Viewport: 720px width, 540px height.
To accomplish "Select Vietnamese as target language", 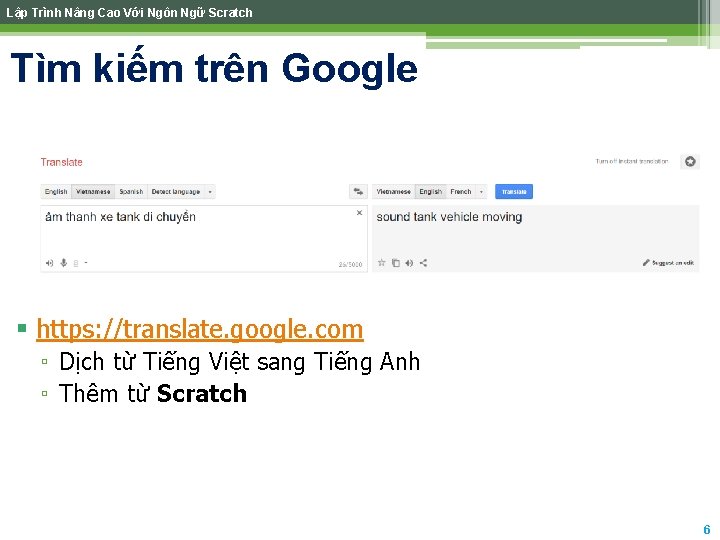I will click(394, 191).
